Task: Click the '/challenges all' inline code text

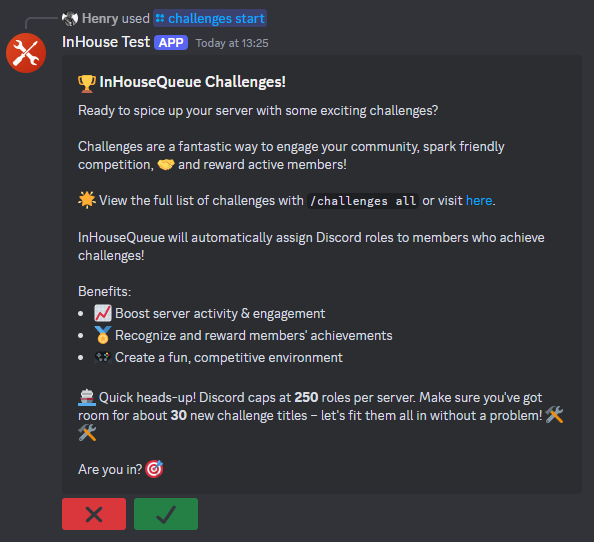Action: tap(363, 201)
